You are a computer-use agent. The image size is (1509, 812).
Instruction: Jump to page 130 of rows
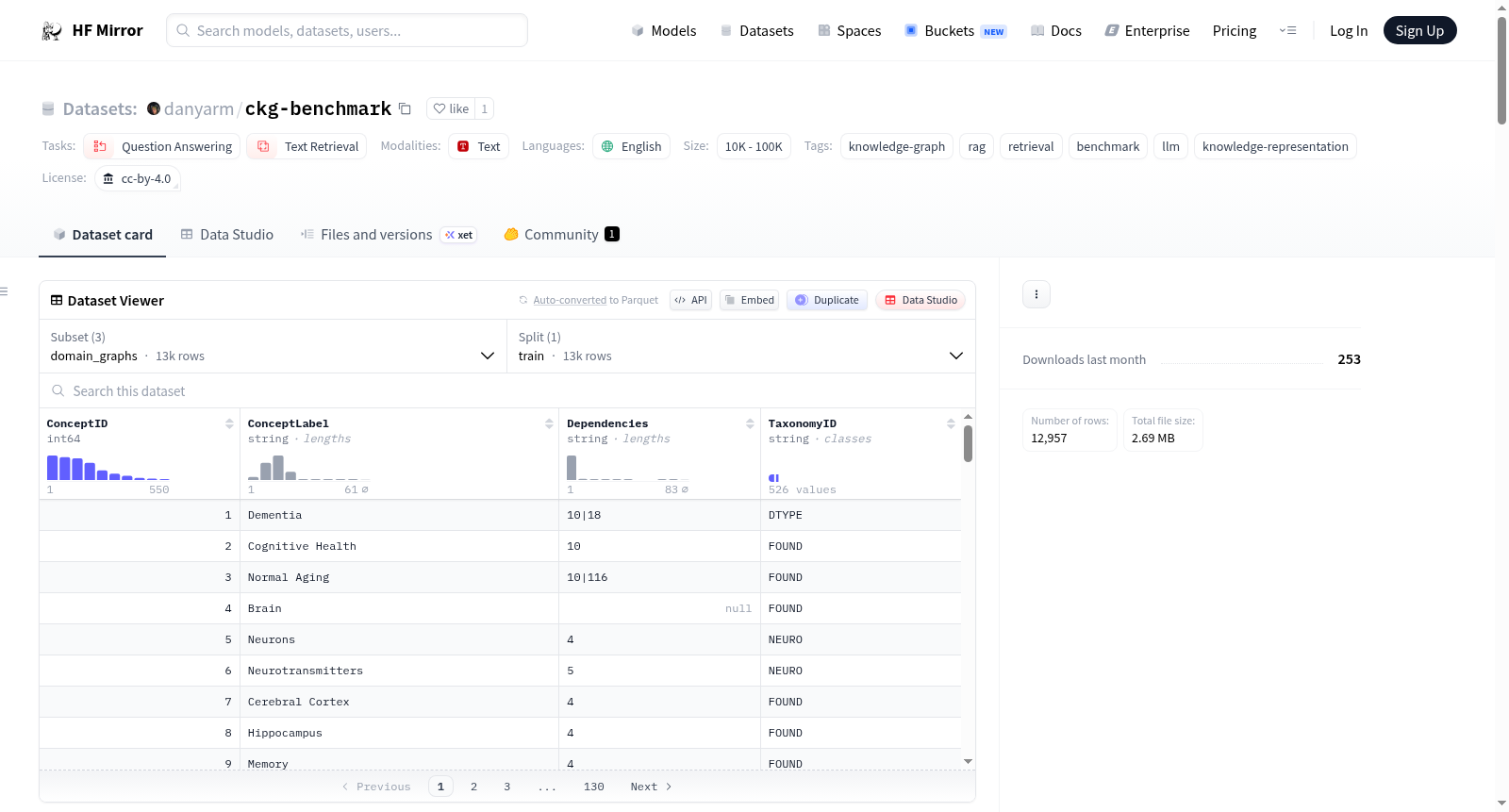[593, 787]
